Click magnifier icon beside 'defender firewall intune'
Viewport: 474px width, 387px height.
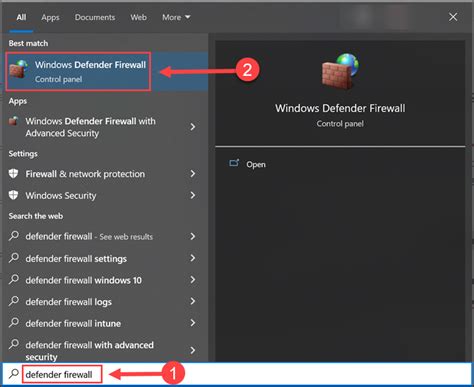pos(14,322)
